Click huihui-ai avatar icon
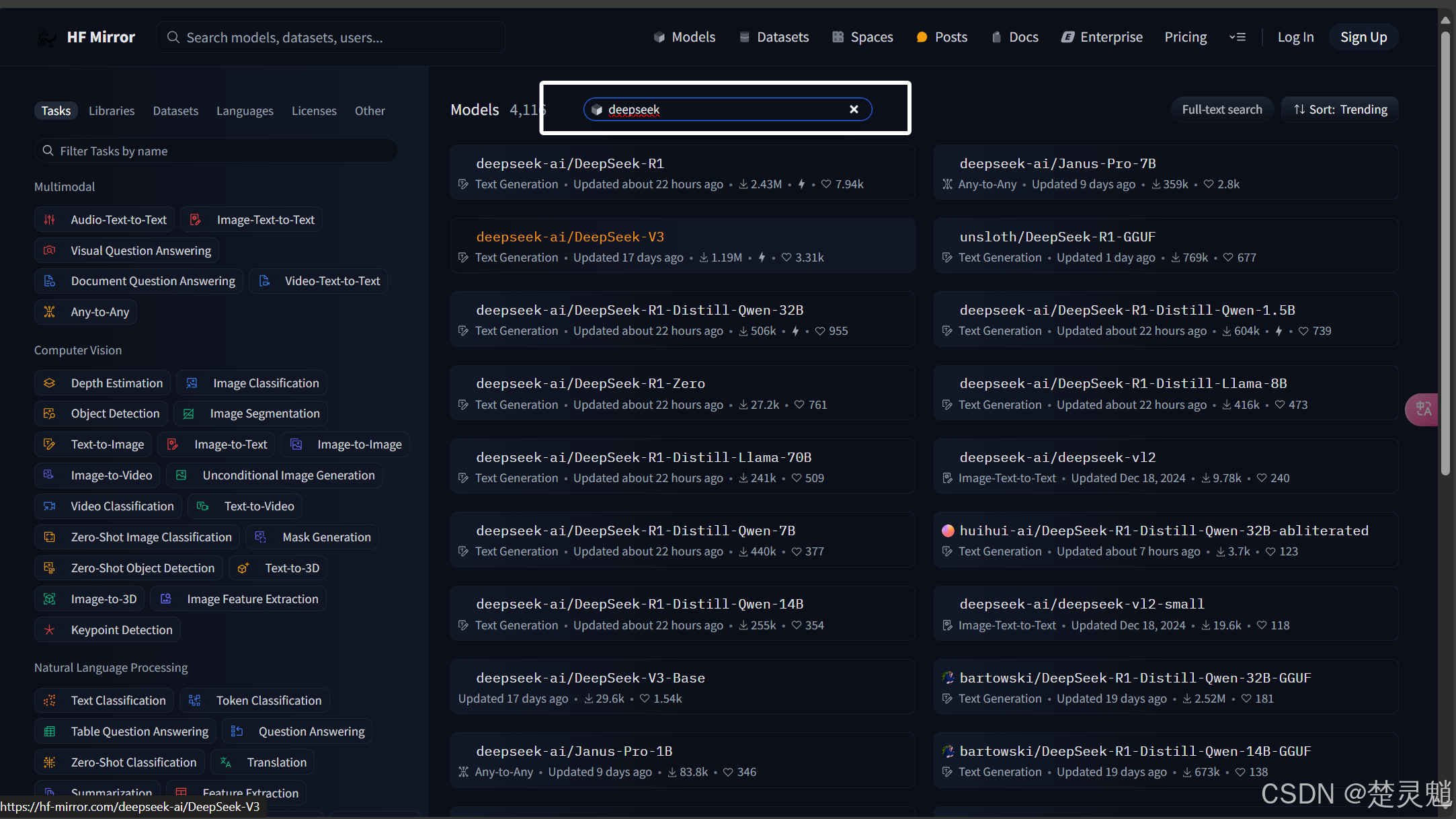This screenshot has height=819, width=1456. 948,531
